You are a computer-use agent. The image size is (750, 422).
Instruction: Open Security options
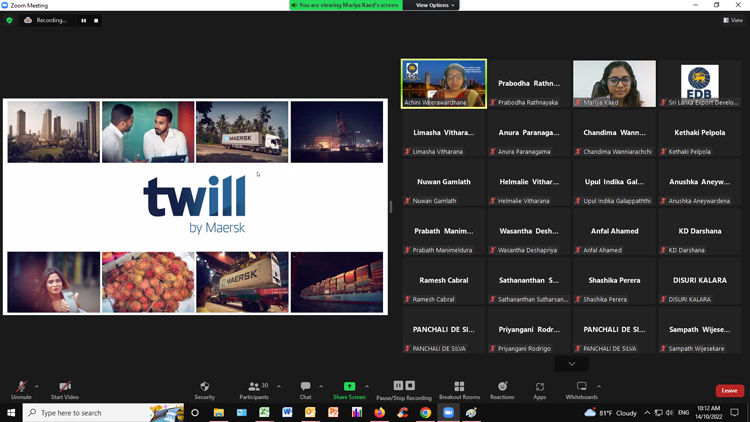click(204, 390)
